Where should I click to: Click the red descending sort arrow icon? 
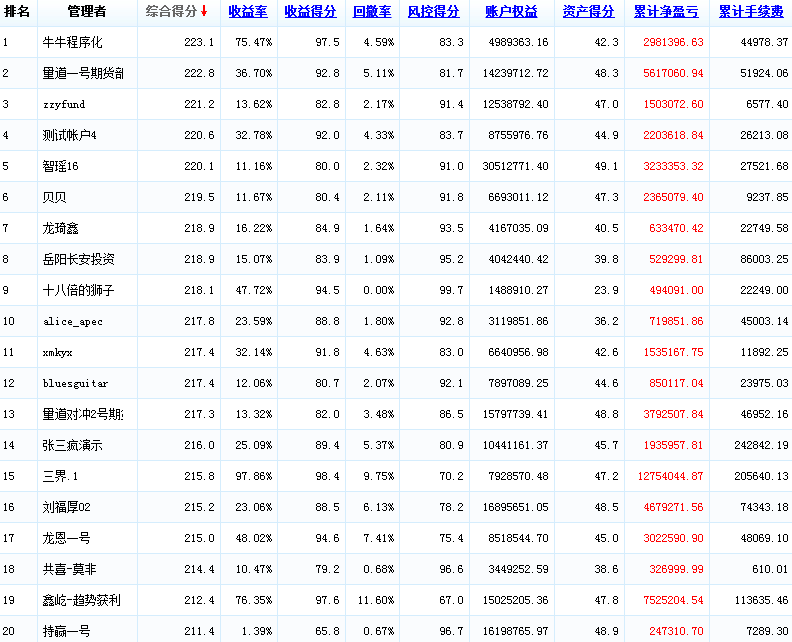(204, 12)
